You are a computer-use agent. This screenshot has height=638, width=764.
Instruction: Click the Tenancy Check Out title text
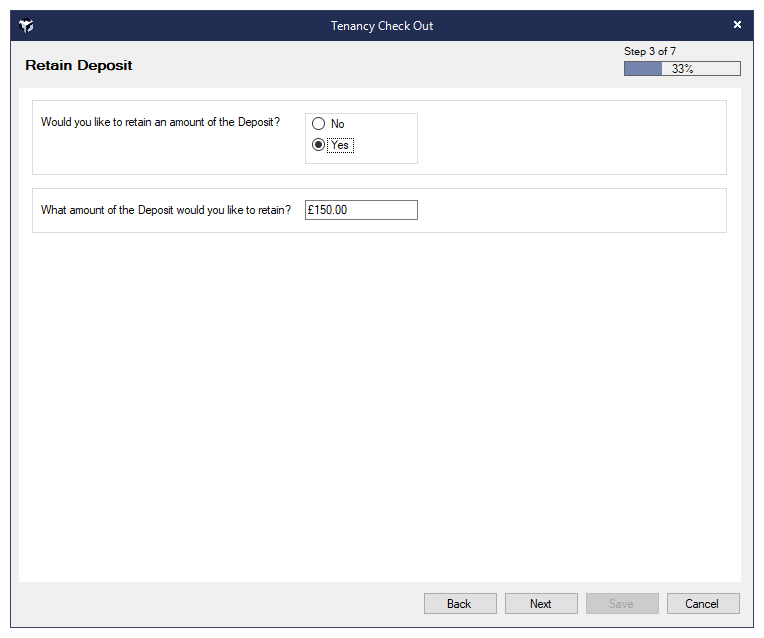coord(382,26)
